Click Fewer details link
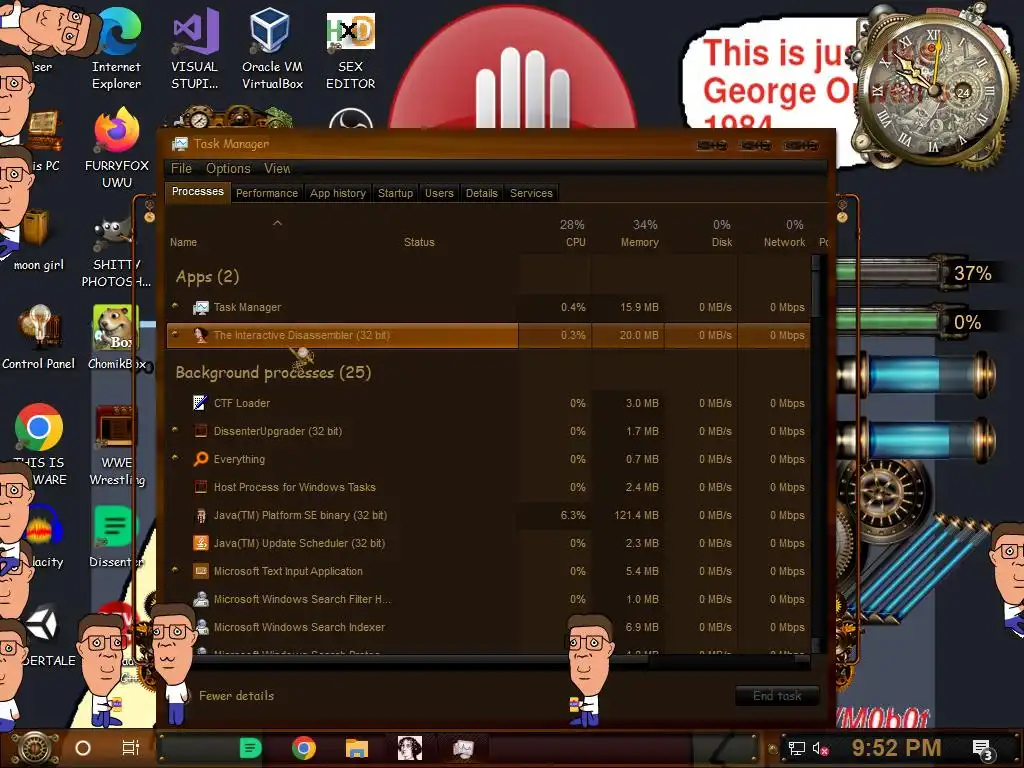This screenshot has height=768, width=1024. (236, 696)
